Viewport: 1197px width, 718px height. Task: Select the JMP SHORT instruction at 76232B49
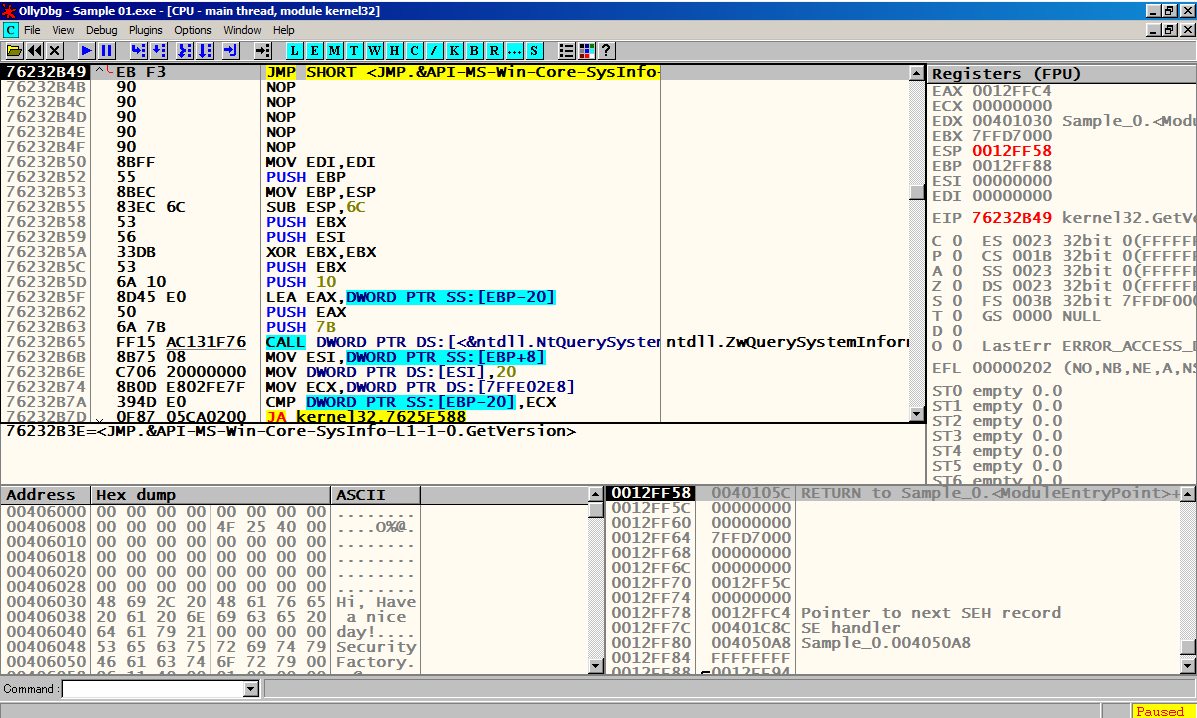click(x=456, y=72)
